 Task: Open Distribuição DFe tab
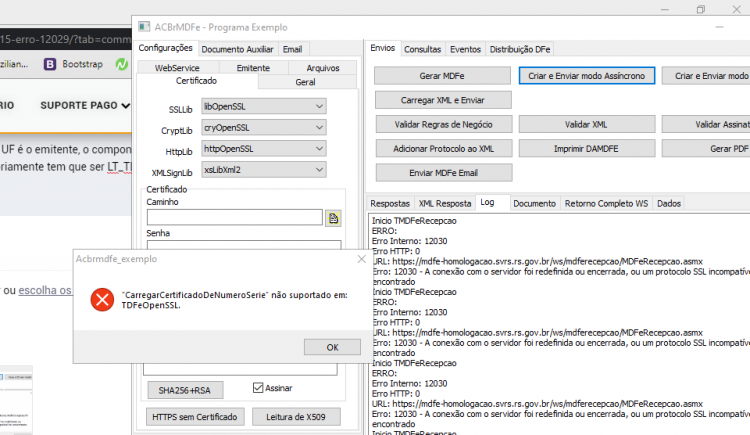point(519,49)
